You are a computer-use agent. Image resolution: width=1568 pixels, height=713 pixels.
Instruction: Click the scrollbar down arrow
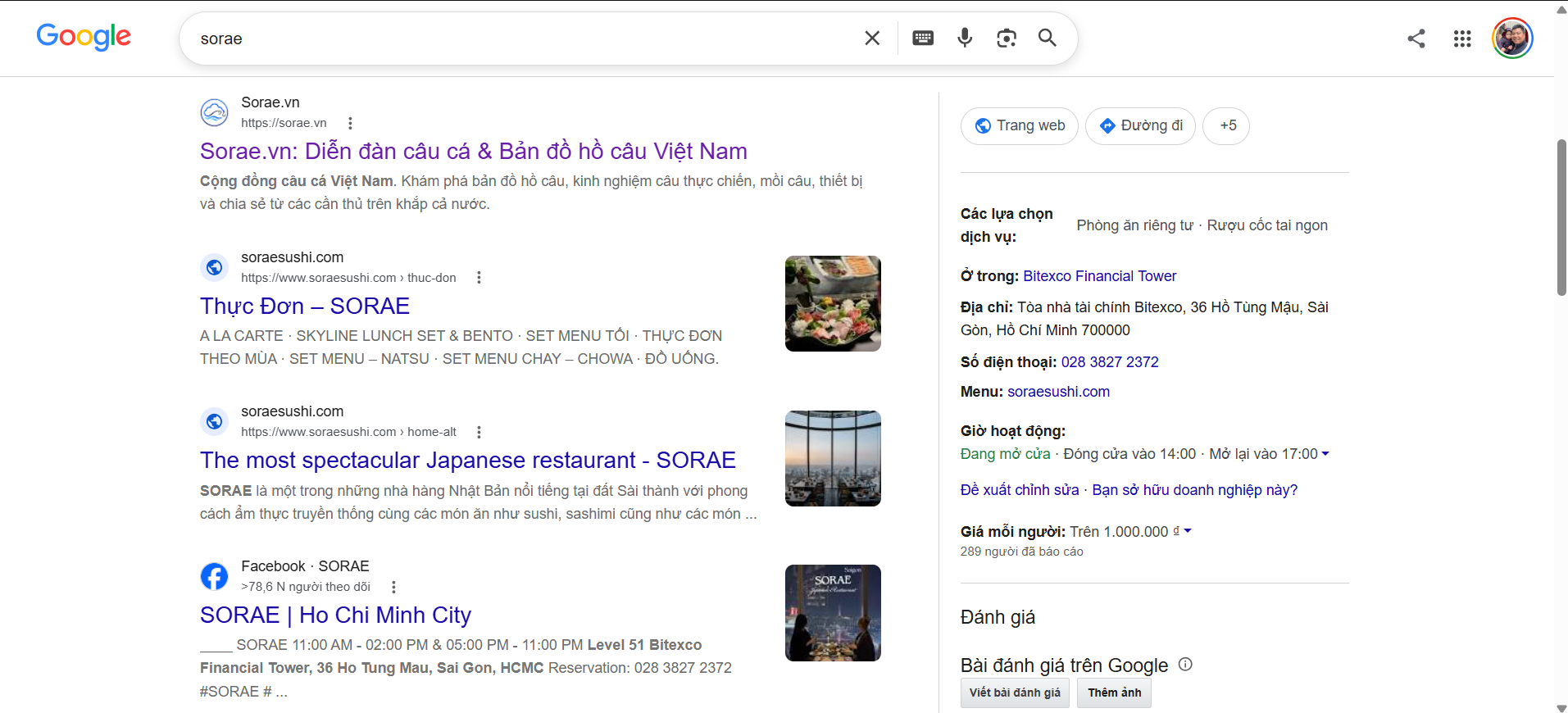1561,707
